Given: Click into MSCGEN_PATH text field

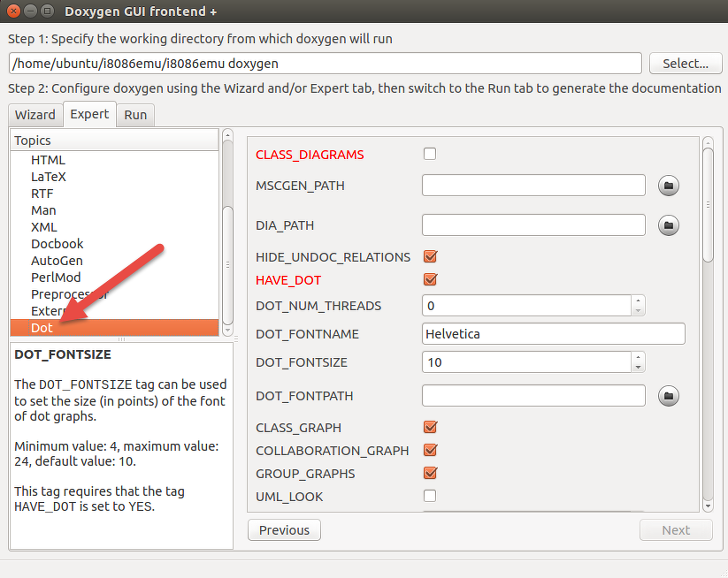Looking at the screenshot, I should tap(533, 185).
